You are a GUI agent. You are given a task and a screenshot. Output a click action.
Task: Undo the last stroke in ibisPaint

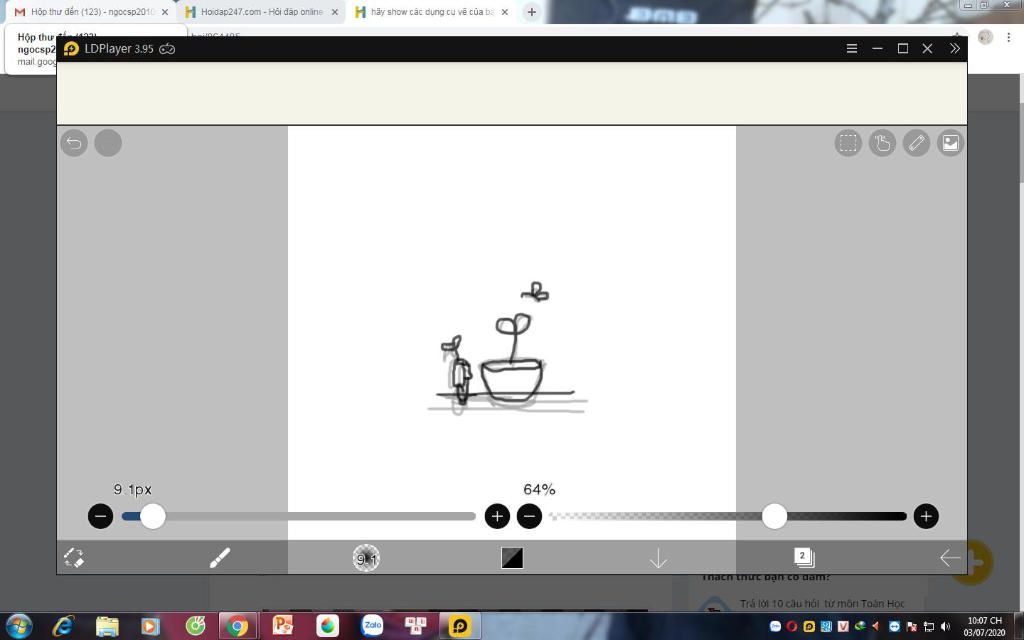tap(74, 143)
